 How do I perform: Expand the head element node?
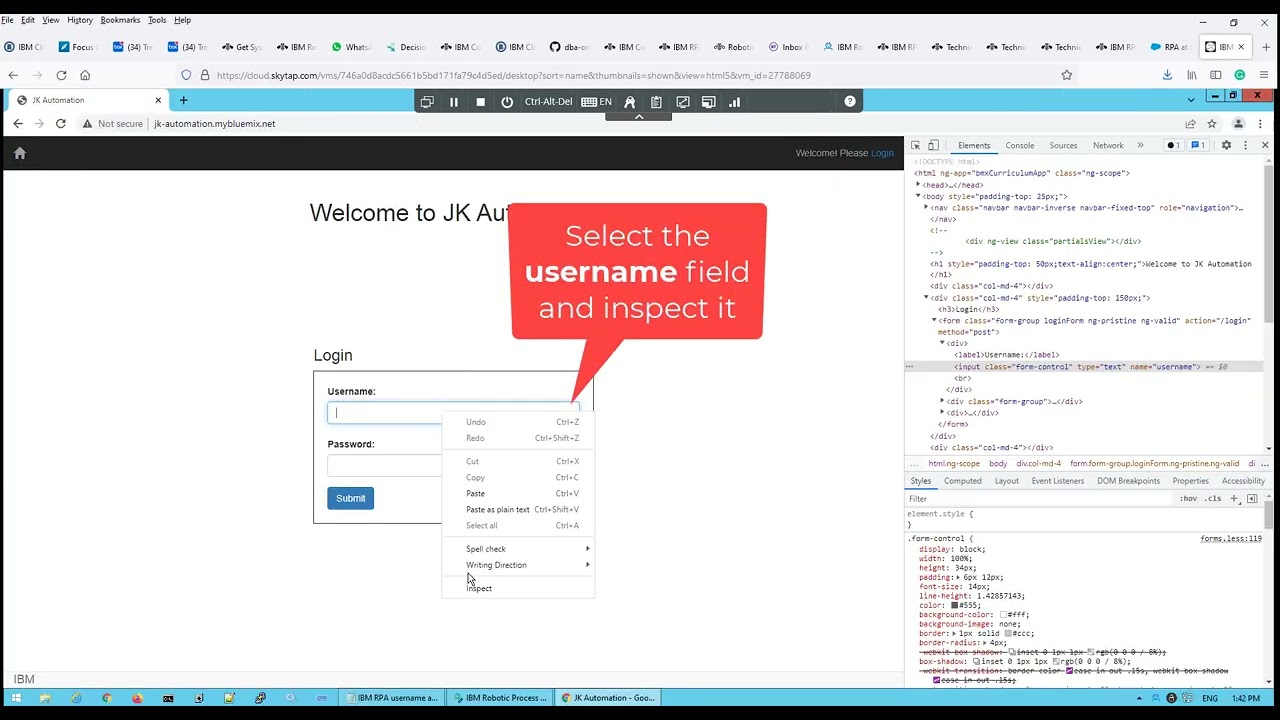(918, 185)
